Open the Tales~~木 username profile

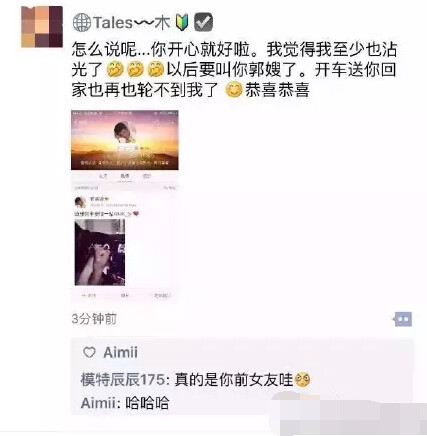pyautogui.click(x=132, y=23)
